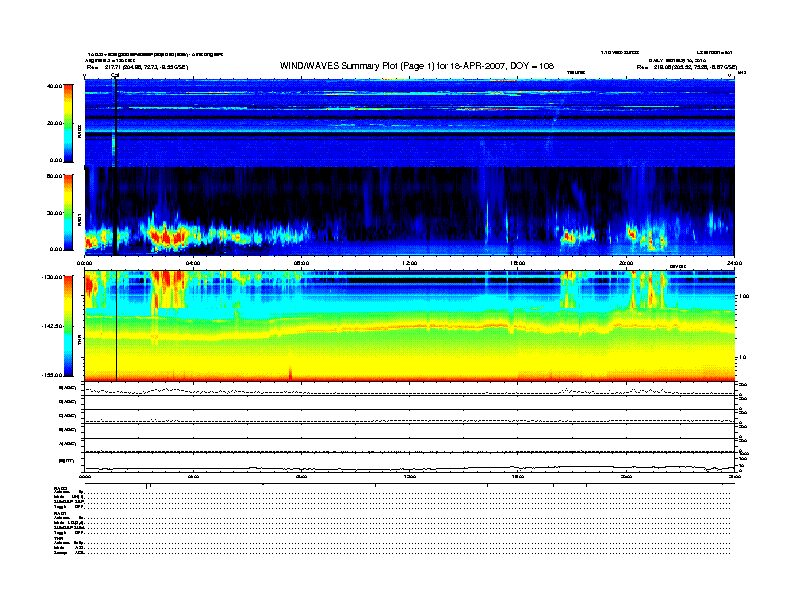The height and width of the screenshot is (612, 792).
Task: Click the 12:00 tick label below RAD1 panel
Action: pos(410,263)
